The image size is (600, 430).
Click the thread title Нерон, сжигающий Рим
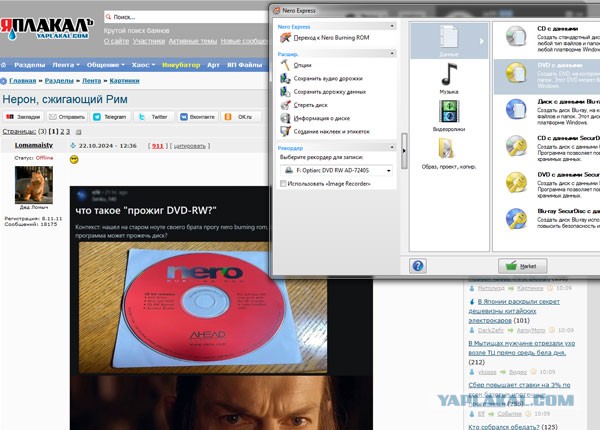[x=65, y=99]
